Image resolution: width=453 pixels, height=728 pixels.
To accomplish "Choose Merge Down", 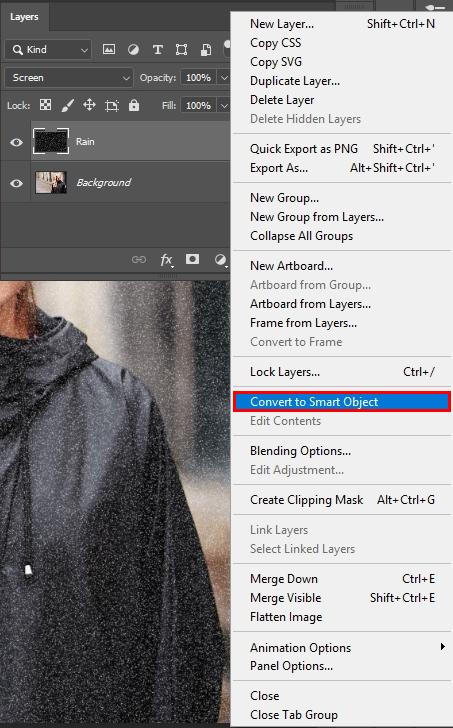I will (284, 579).
